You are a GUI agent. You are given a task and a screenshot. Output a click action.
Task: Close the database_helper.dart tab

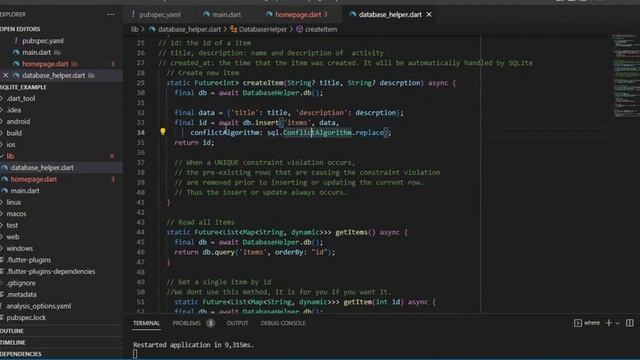click(429, 14)
